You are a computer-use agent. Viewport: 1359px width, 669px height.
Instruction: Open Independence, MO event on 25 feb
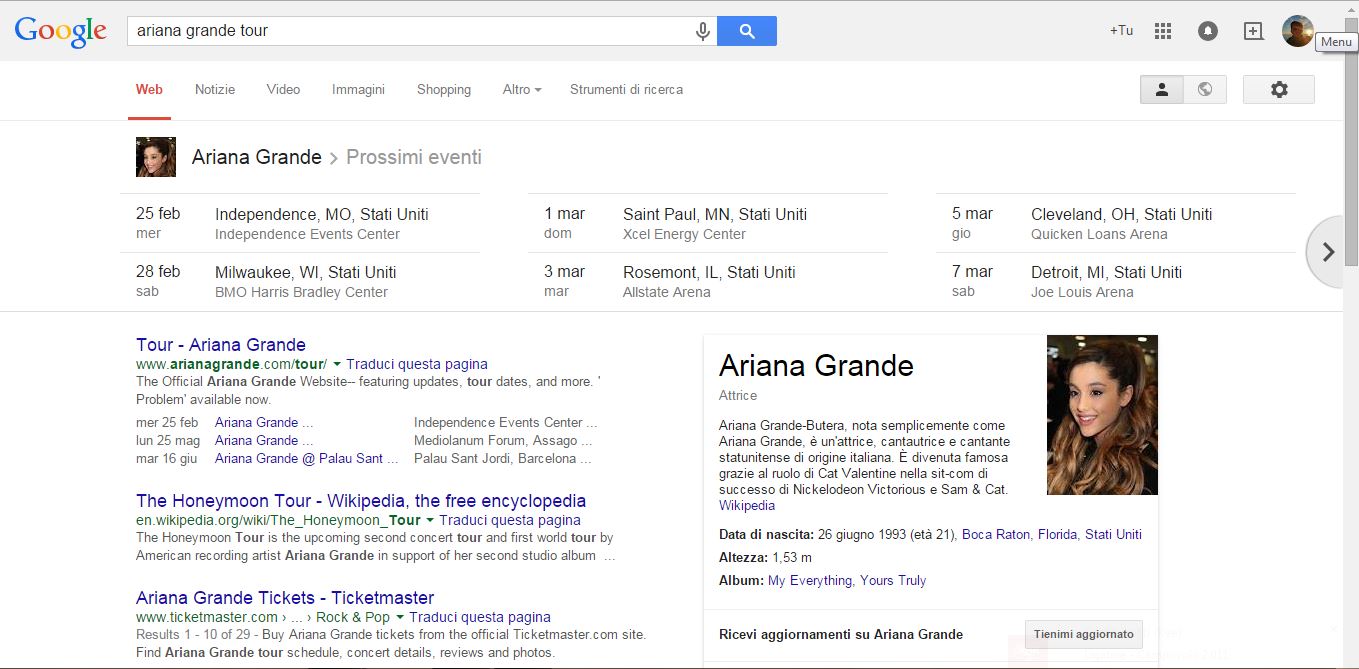pyautogui.click(x=300, y=223)
